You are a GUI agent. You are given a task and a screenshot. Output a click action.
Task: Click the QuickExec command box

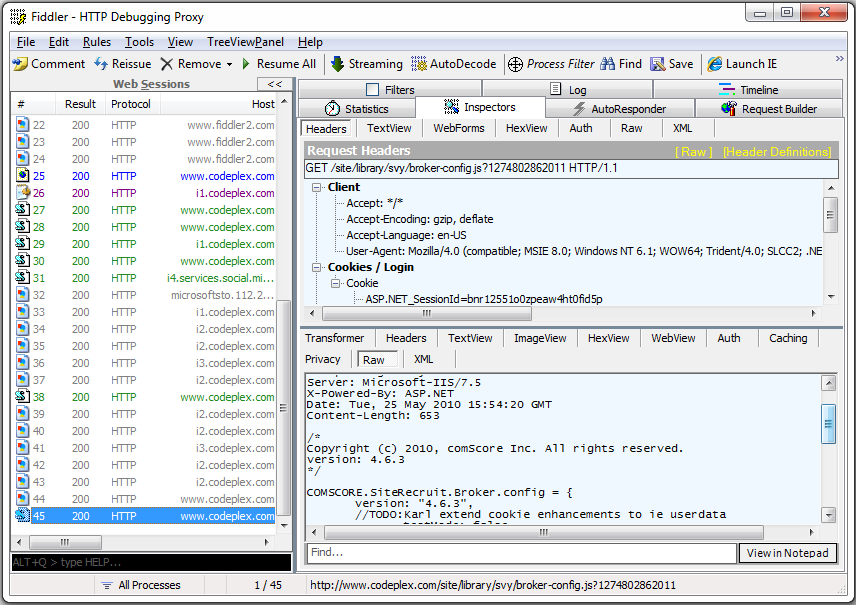(x=151, y=562)
